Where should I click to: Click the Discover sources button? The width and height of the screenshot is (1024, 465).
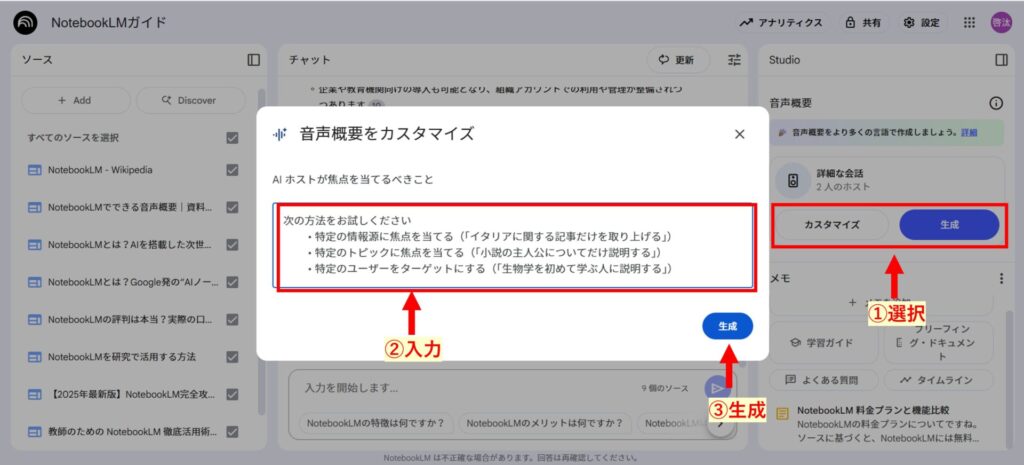[x=190, y=101]
